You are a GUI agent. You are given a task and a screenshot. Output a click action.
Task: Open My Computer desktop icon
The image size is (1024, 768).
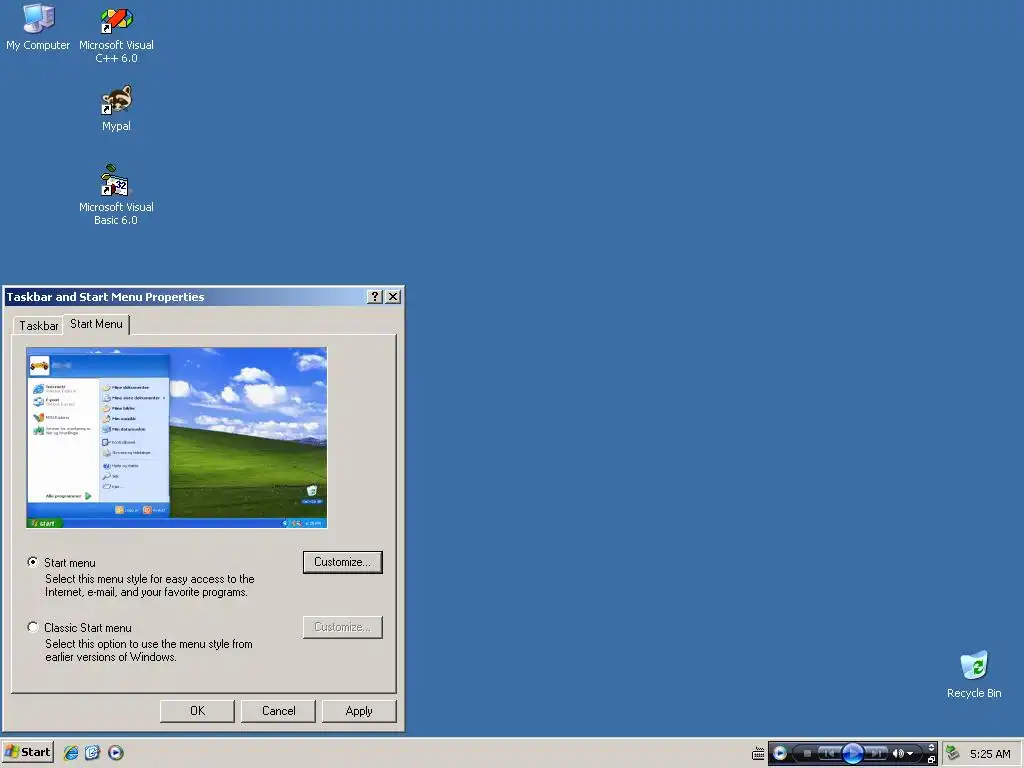38,26
